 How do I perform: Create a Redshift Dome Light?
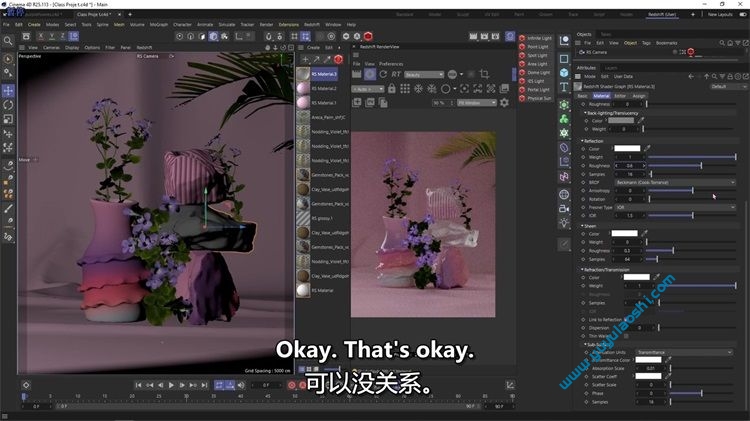point(537,72)
